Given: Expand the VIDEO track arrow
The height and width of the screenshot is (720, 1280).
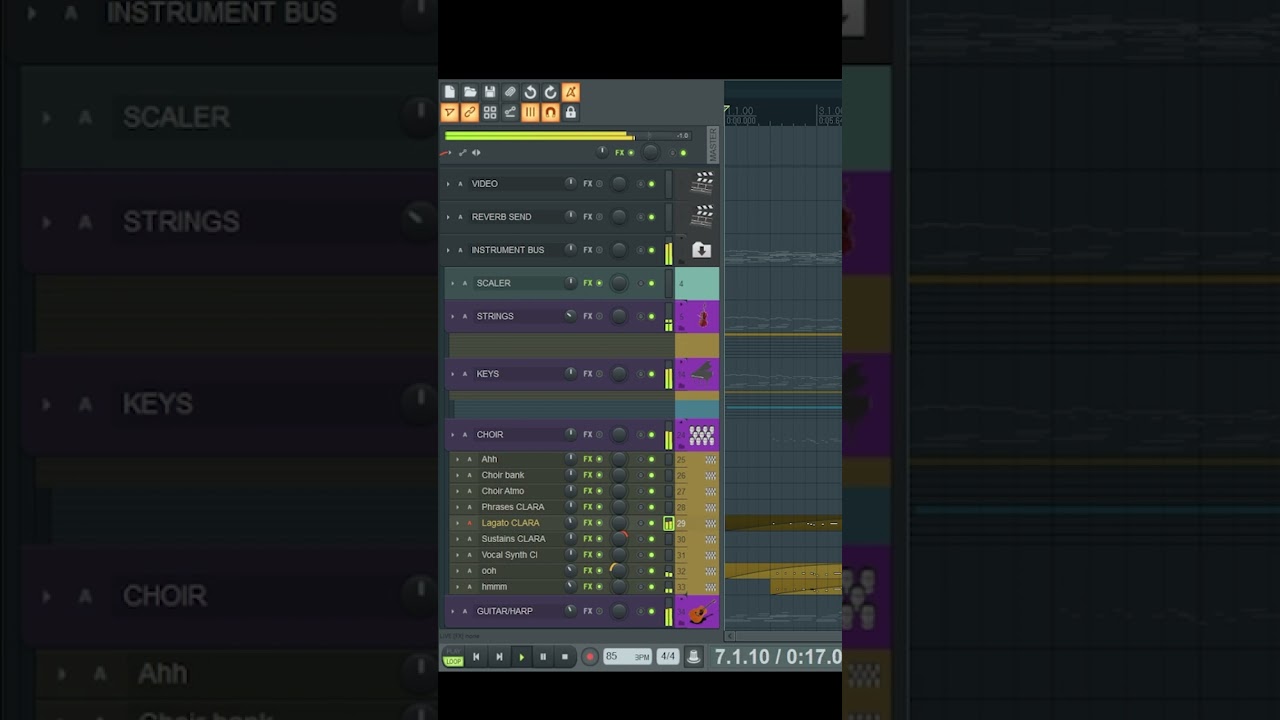Looking at the screenshot, I should click(x=448, y=184).
